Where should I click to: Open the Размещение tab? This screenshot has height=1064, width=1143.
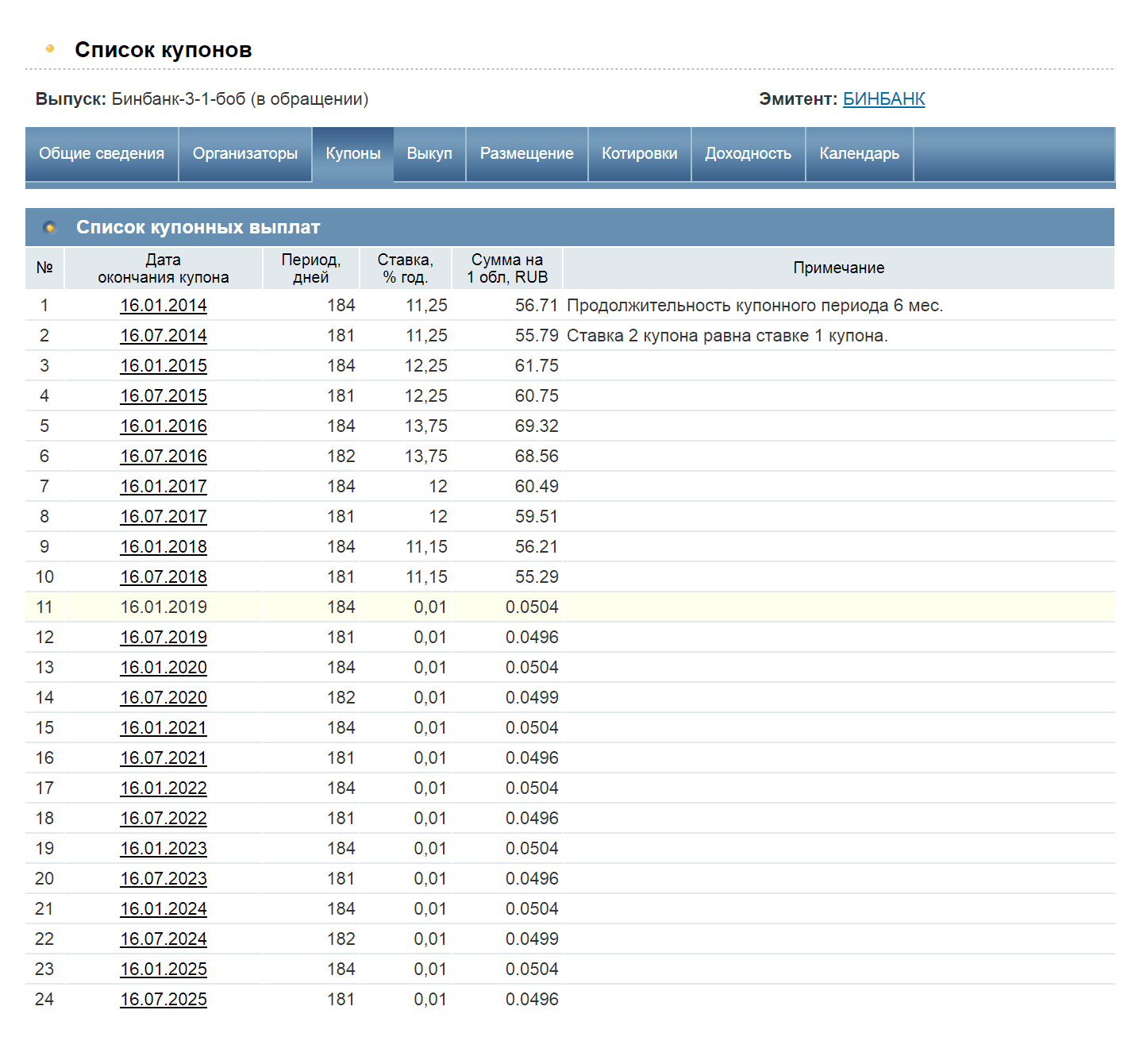527,154
